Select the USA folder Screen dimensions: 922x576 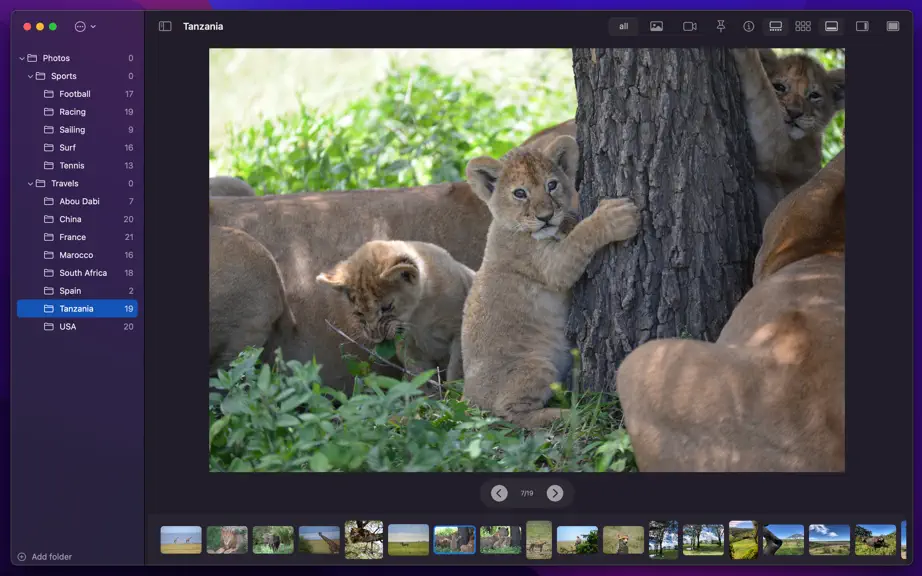coord(77,327)
